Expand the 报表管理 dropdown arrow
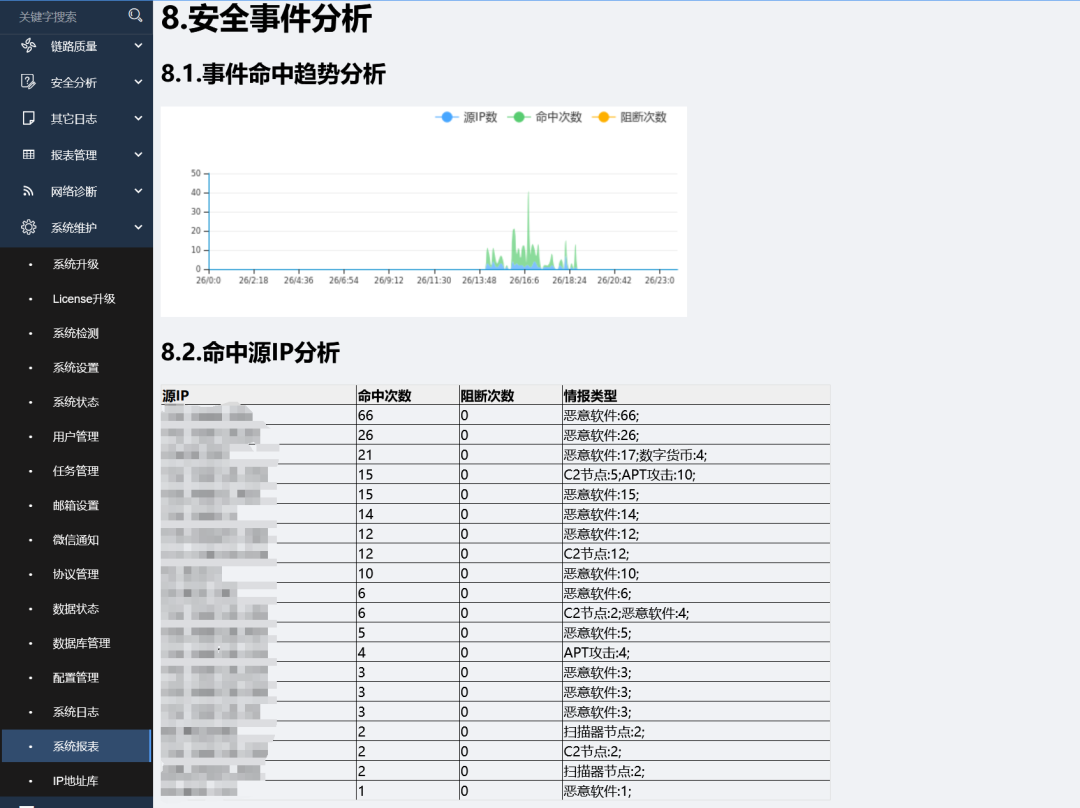 click(137, 154)
